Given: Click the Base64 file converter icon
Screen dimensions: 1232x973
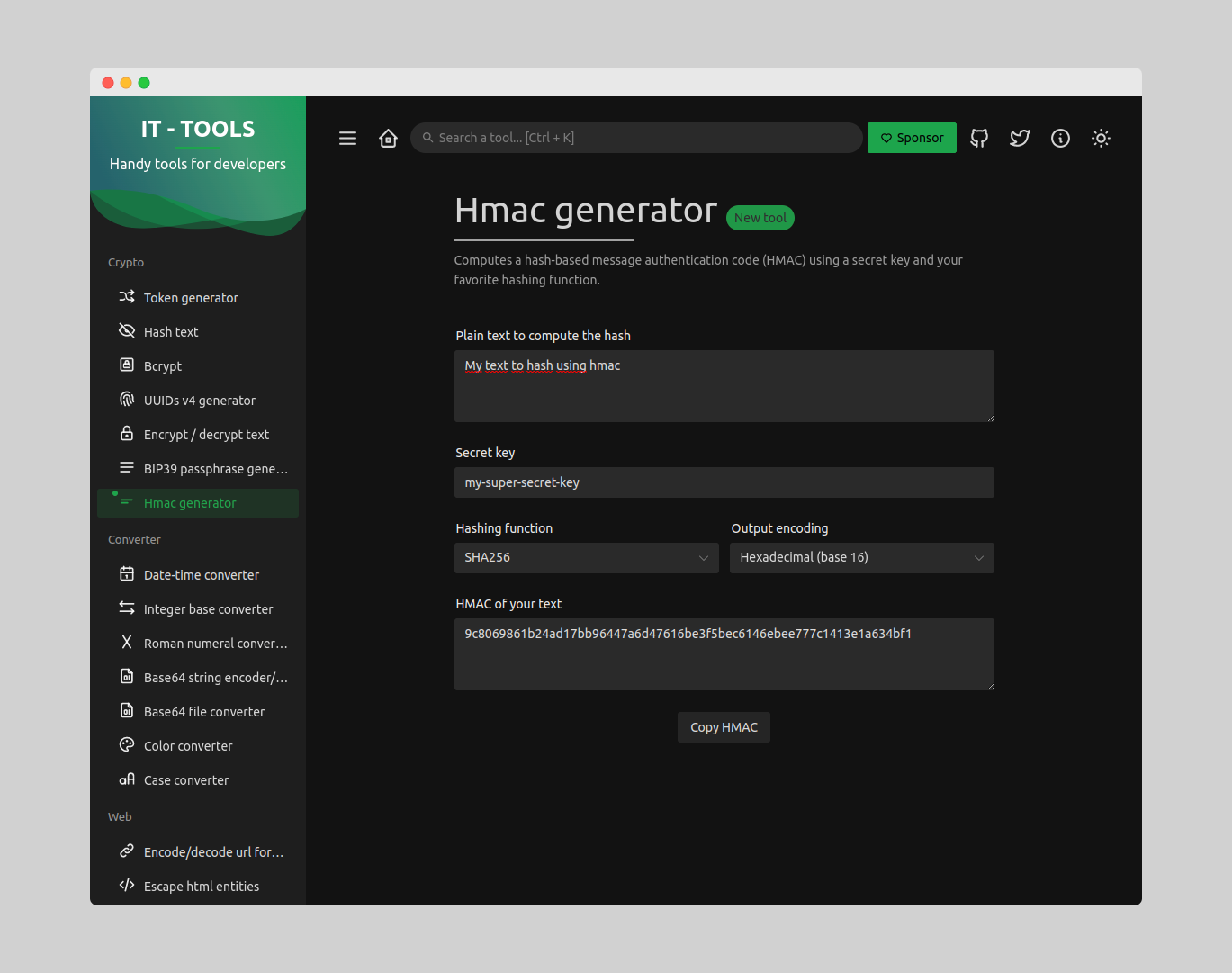Looking at the screenshot, I should (127, 711).
